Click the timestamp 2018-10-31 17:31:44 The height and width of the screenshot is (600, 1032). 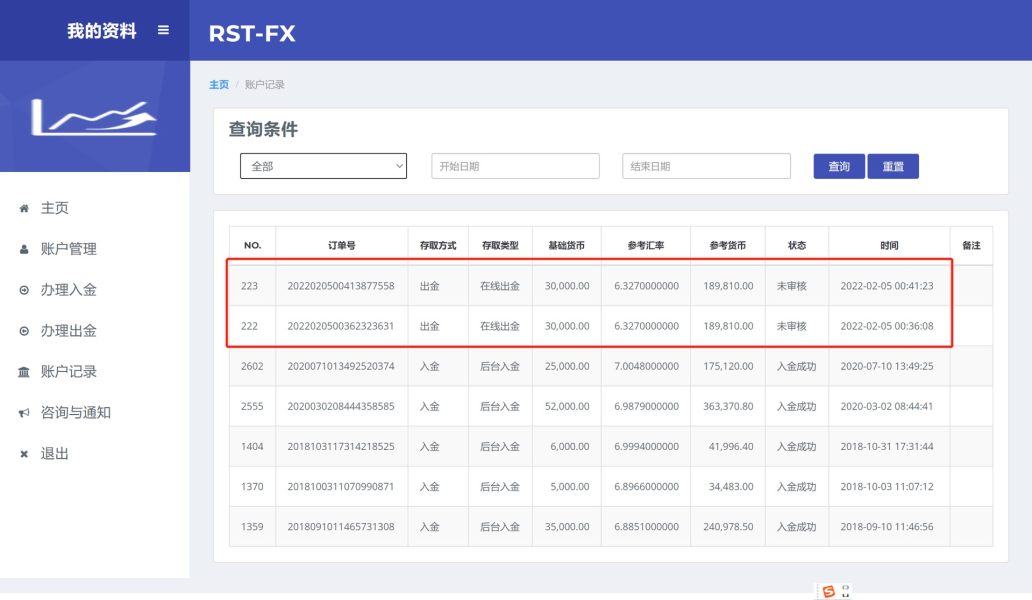[x=887, y=446]
